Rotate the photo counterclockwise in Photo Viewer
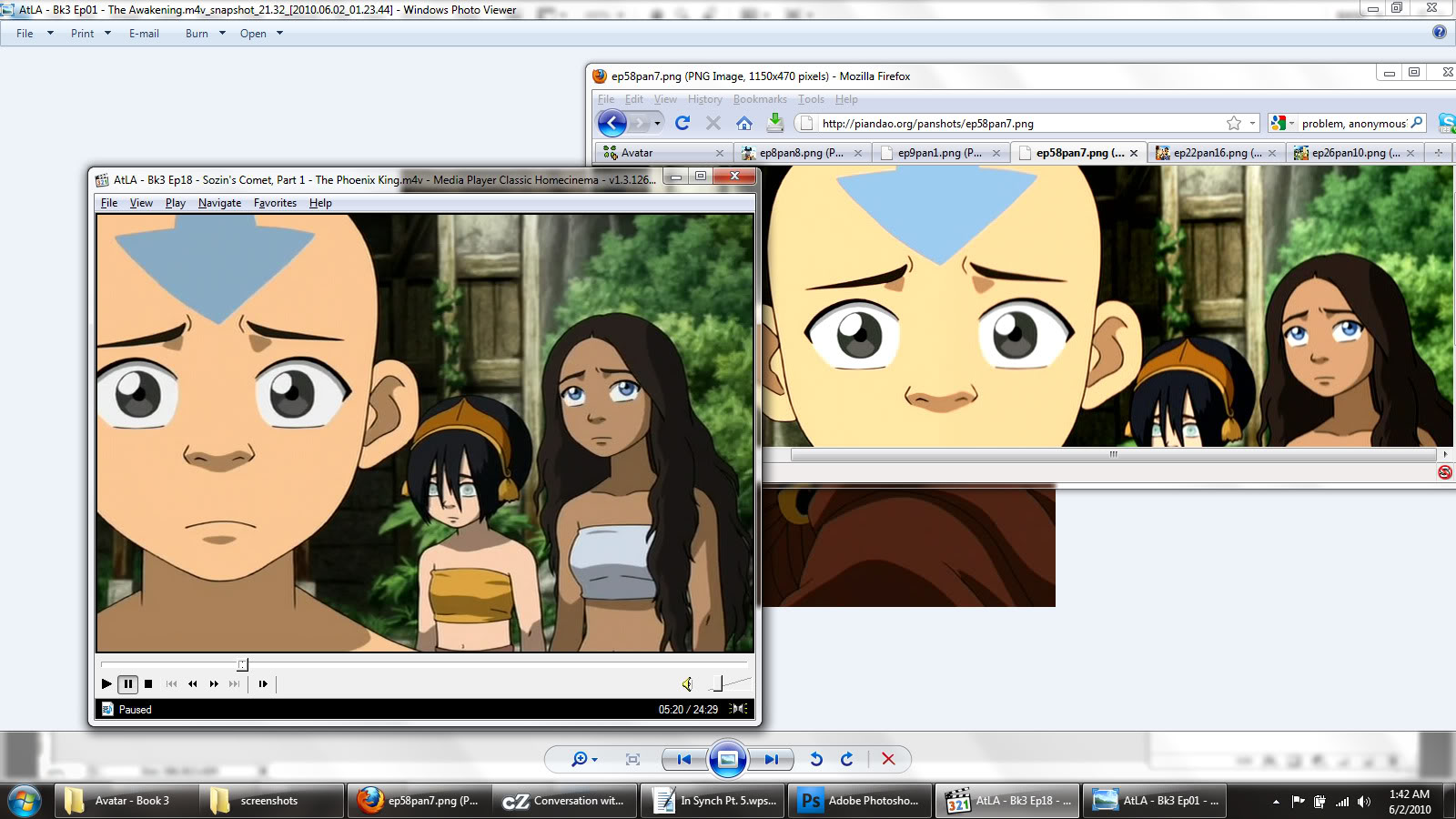1456x819 pixels. click(x=816, y=759)
